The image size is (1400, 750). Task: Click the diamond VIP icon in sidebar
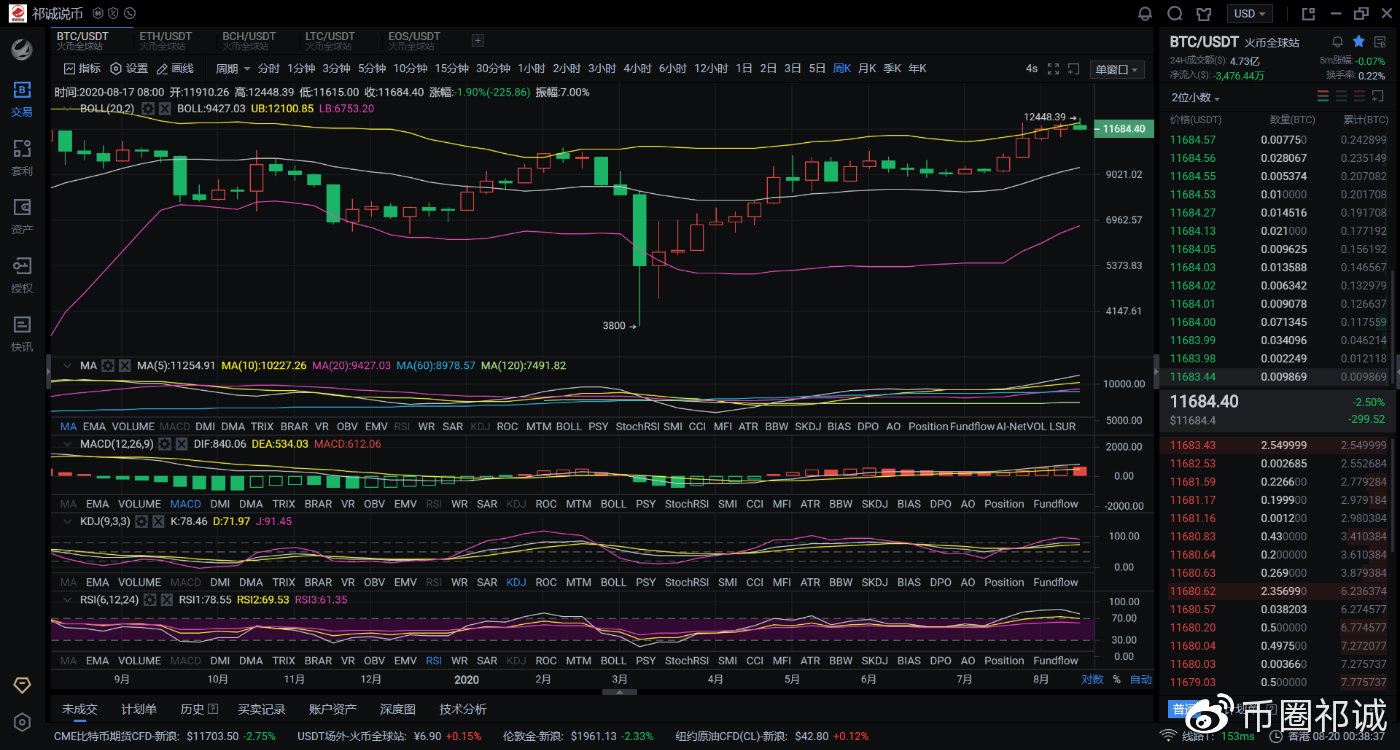click(x=22, y=685)
